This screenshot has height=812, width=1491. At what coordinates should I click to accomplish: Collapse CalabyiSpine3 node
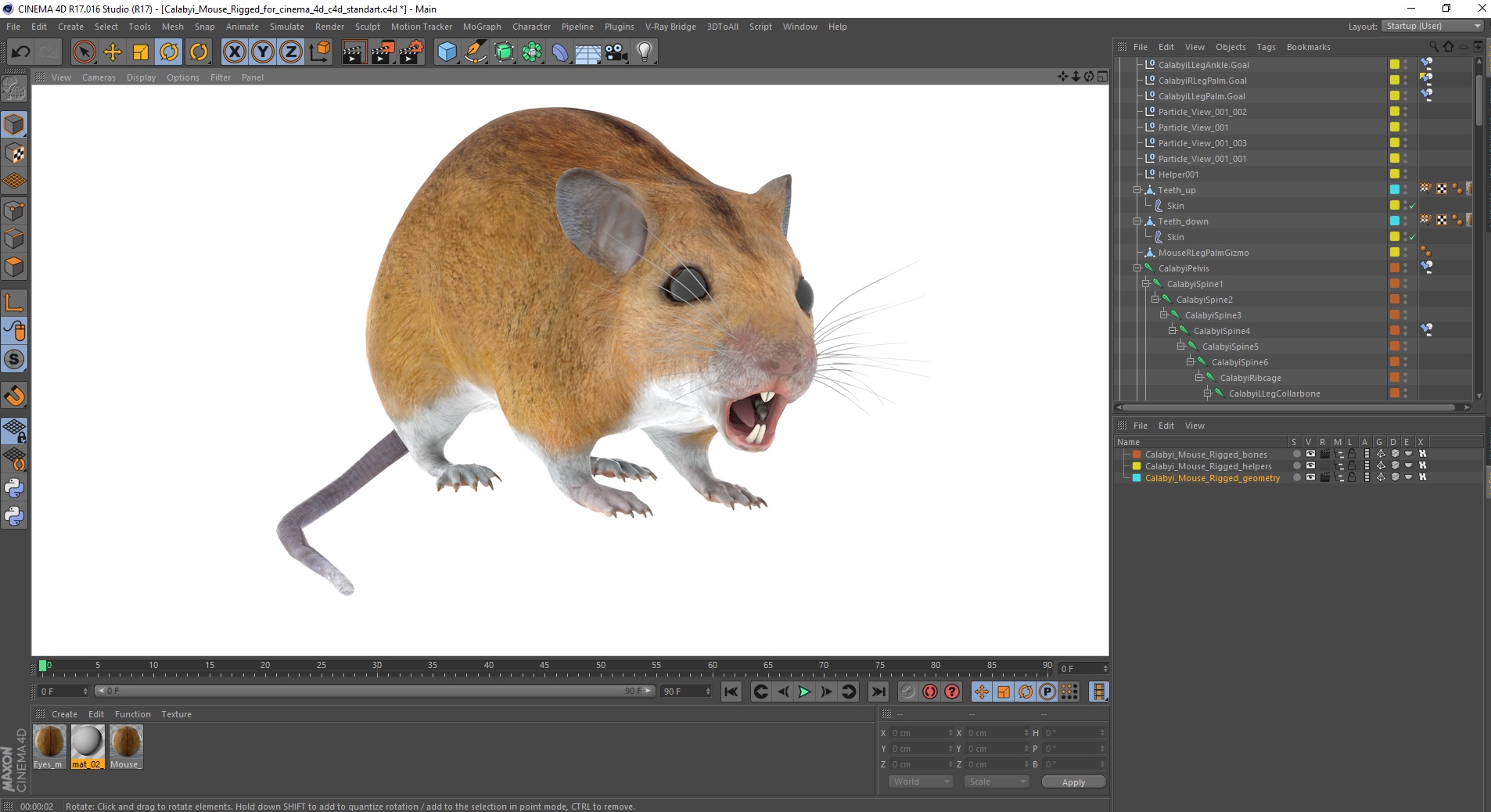click(1163, 315)
